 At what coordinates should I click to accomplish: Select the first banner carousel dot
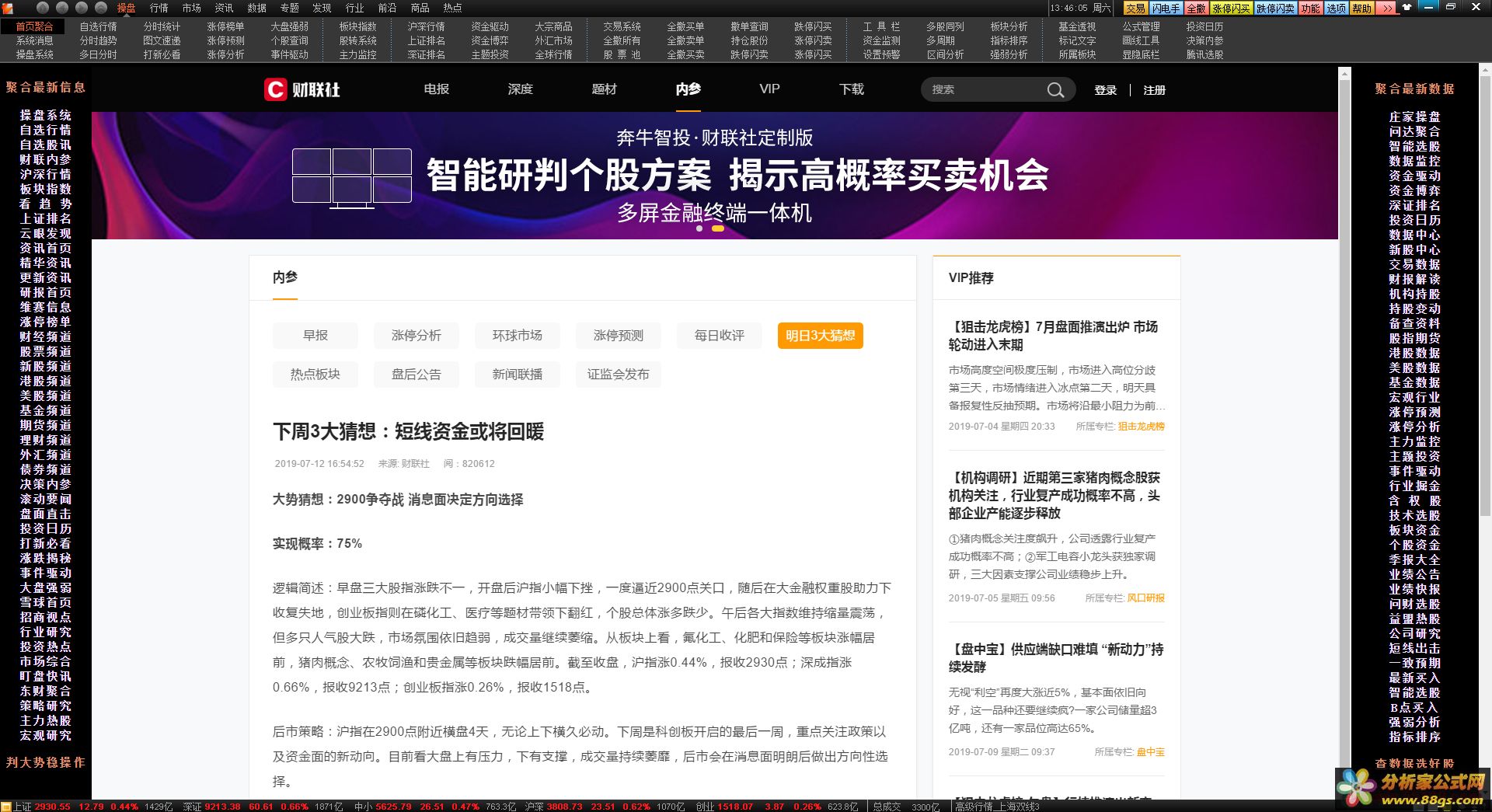click(699, 228)
